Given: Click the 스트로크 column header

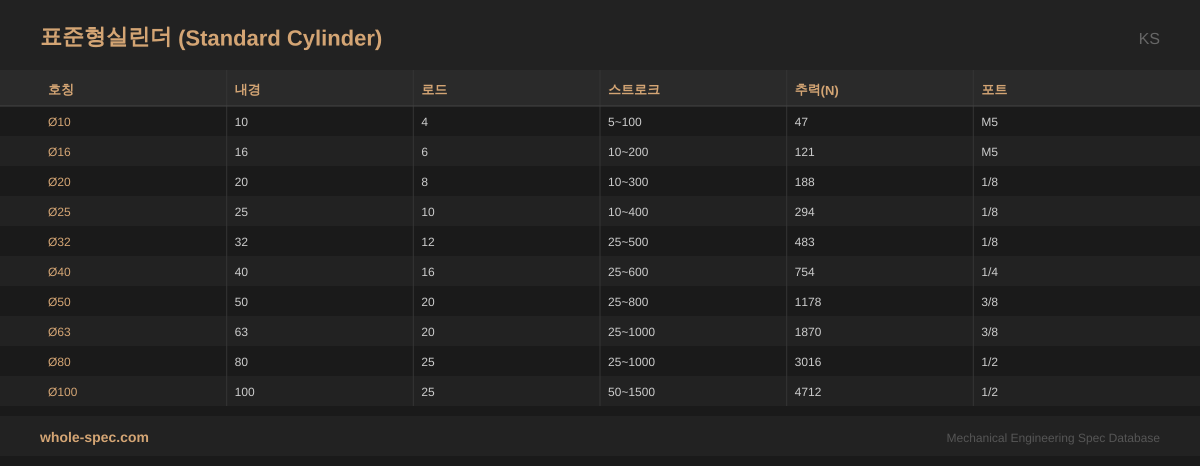Looking at the screenshot, I should [x=634, y=90].
